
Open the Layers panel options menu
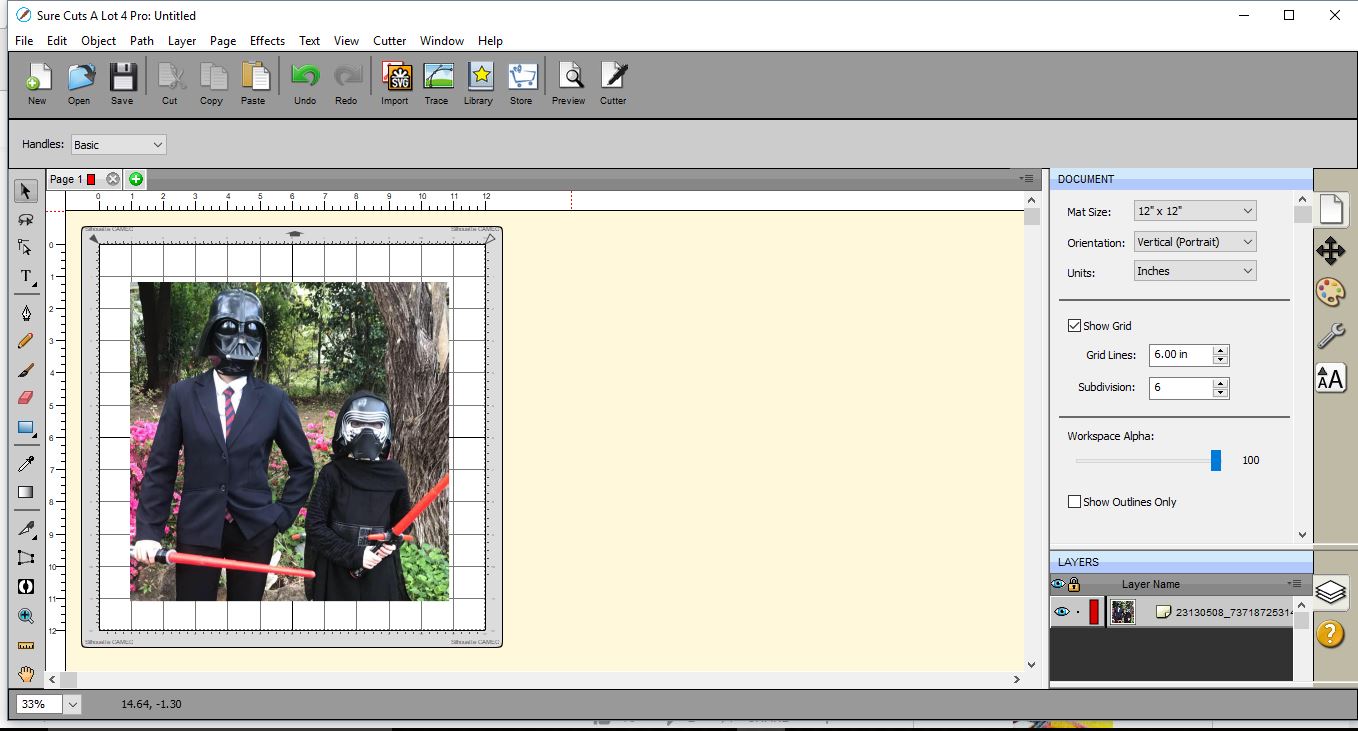pos(1295,583)
